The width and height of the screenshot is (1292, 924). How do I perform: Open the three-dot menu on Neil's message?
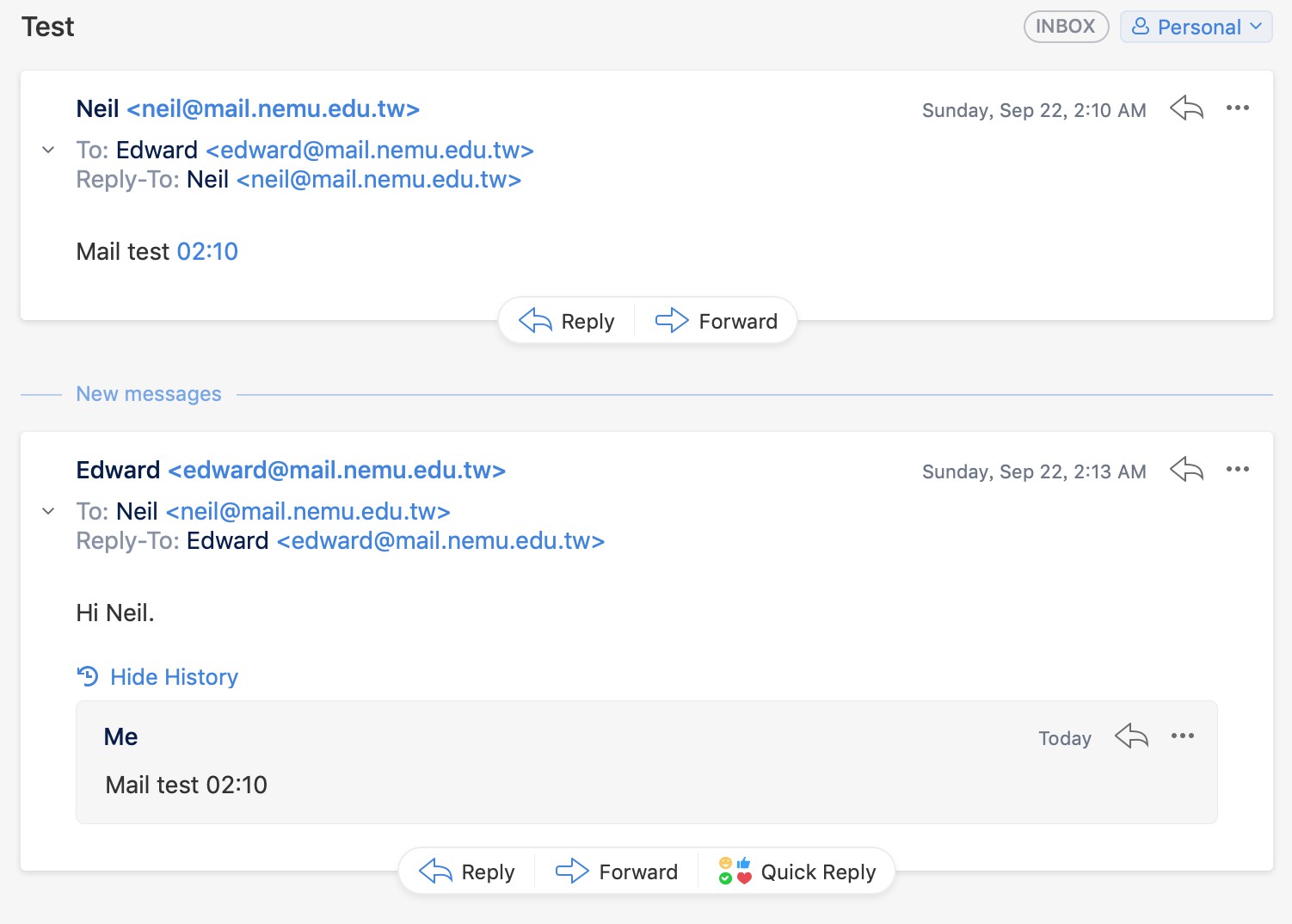click(1237, 108)
